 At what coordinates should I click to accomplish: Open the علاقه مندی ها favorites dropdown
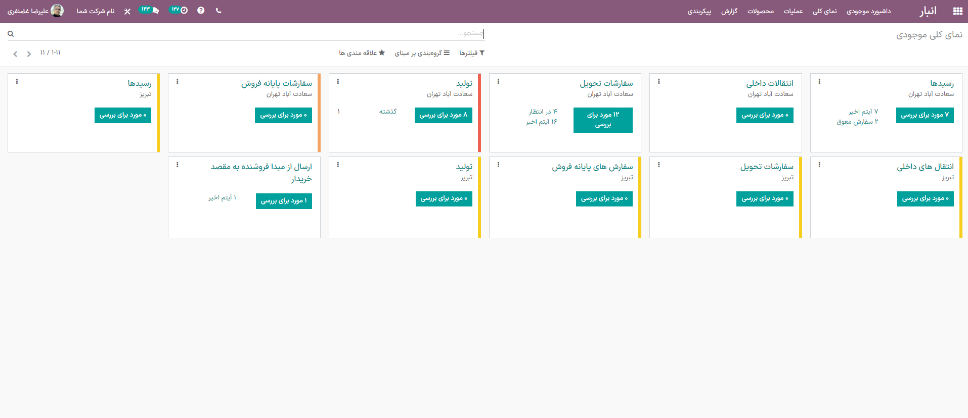362,52
